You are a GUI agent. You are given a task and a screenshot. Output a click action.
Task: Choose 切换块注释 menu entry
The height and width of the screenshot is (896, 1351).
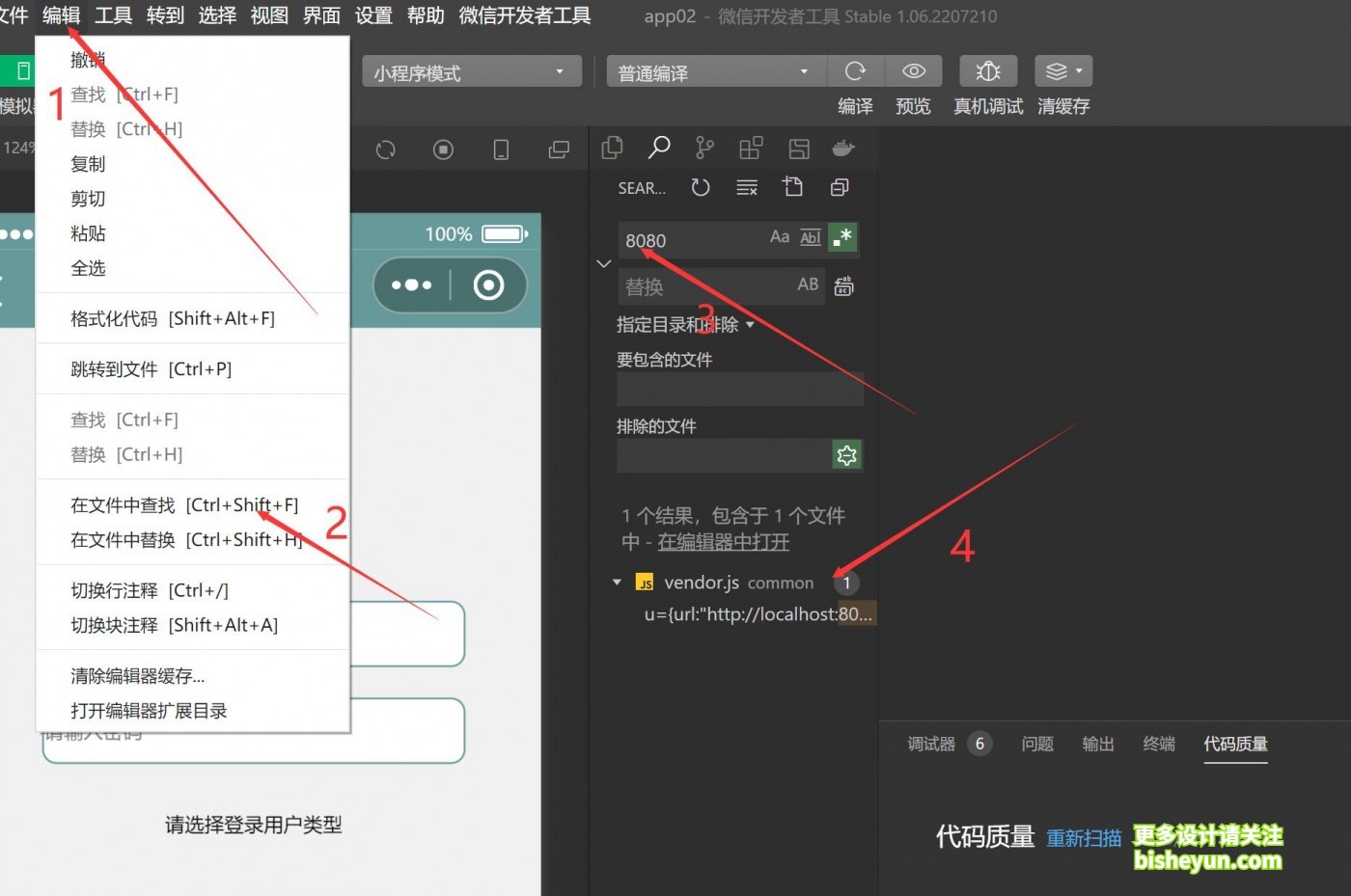pos(192,625)
